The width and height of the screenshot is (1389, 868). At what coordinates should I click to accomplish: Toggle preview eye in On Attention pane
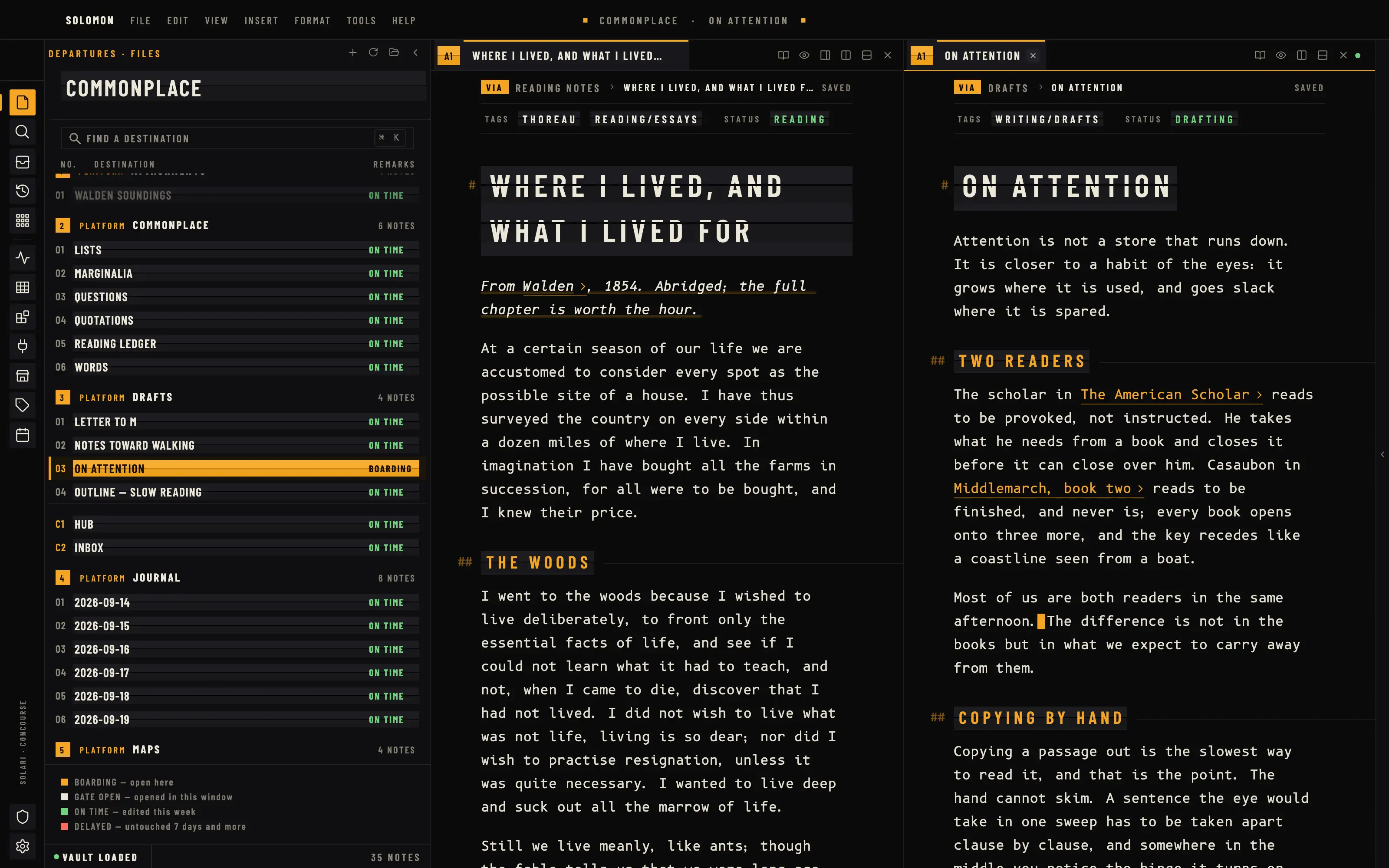pos(1280,56)
